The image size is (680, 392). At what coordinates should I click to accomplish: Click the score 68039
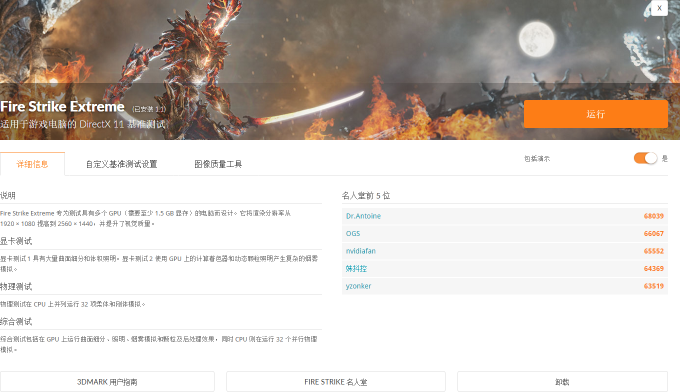[x=654, y=216]
